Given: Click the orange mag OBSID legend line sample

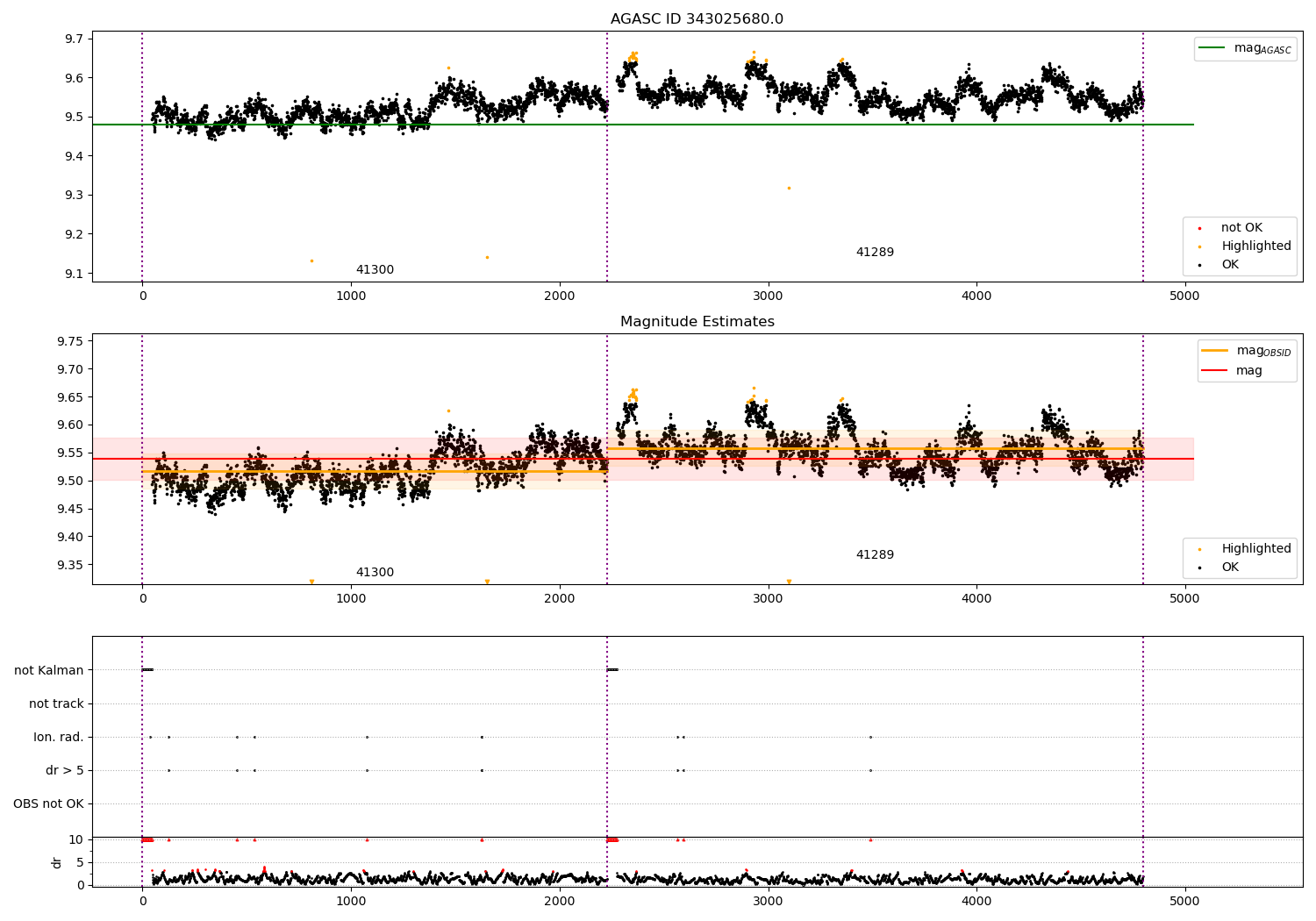Looking at the screenshot, I should pyautogui.click(x=1214, y=351).
